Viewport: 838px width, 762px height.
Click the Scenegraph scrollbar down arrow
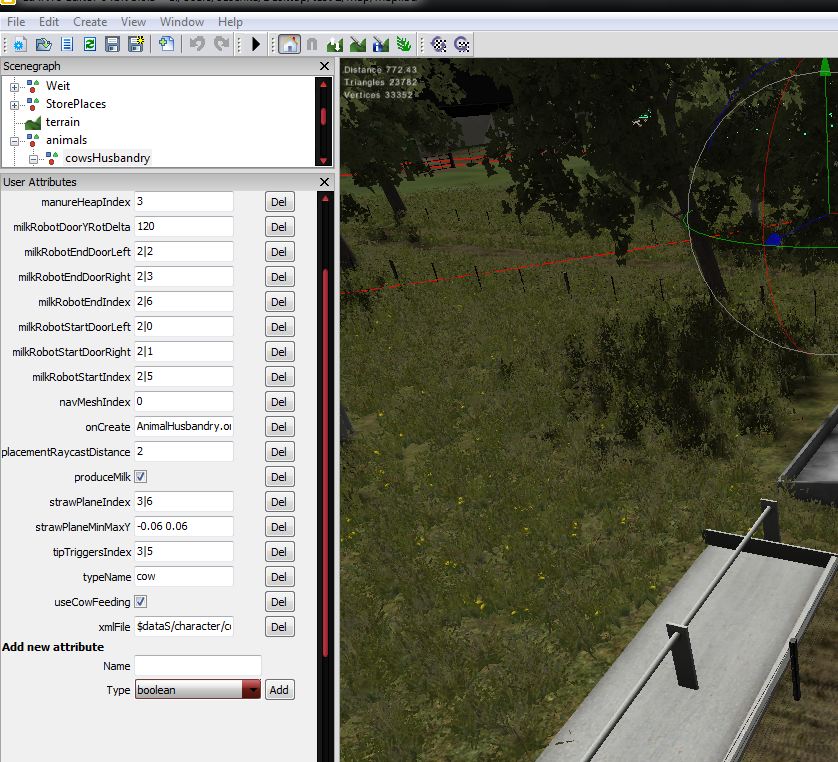[x=323, y=160]
